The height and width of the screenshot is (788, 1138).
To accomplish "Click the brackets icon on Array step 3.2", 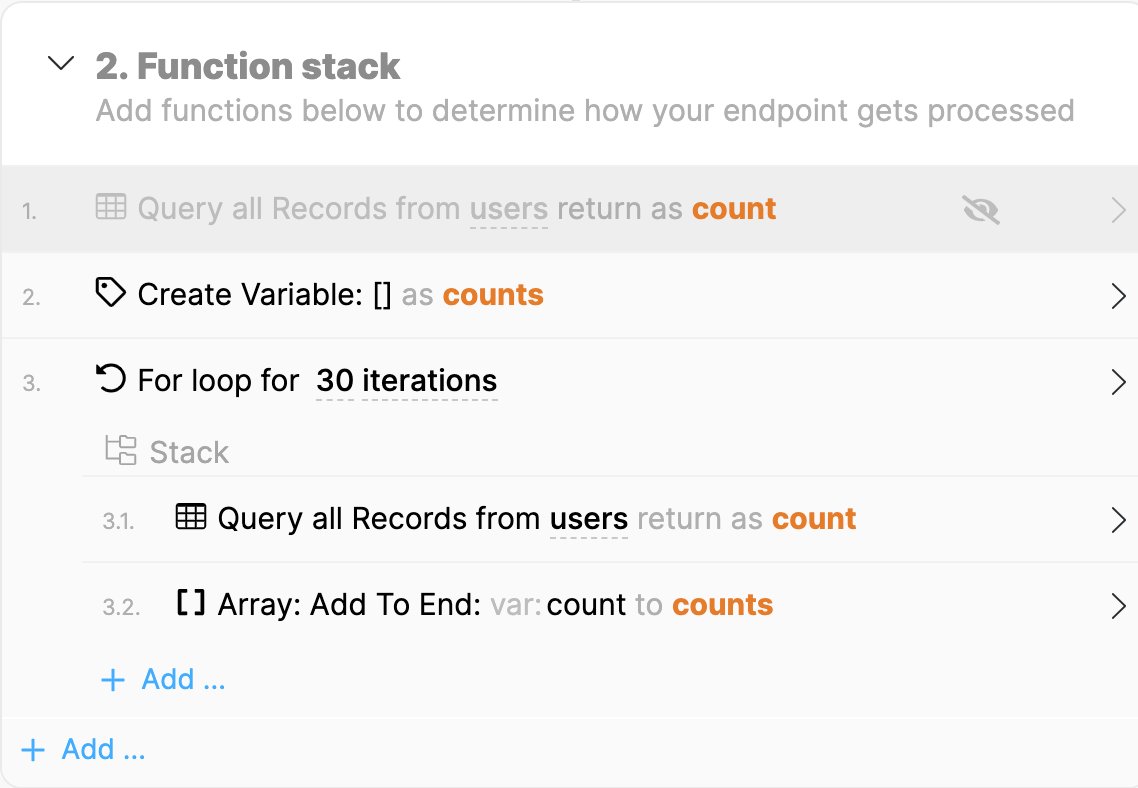I will (191, 602).
